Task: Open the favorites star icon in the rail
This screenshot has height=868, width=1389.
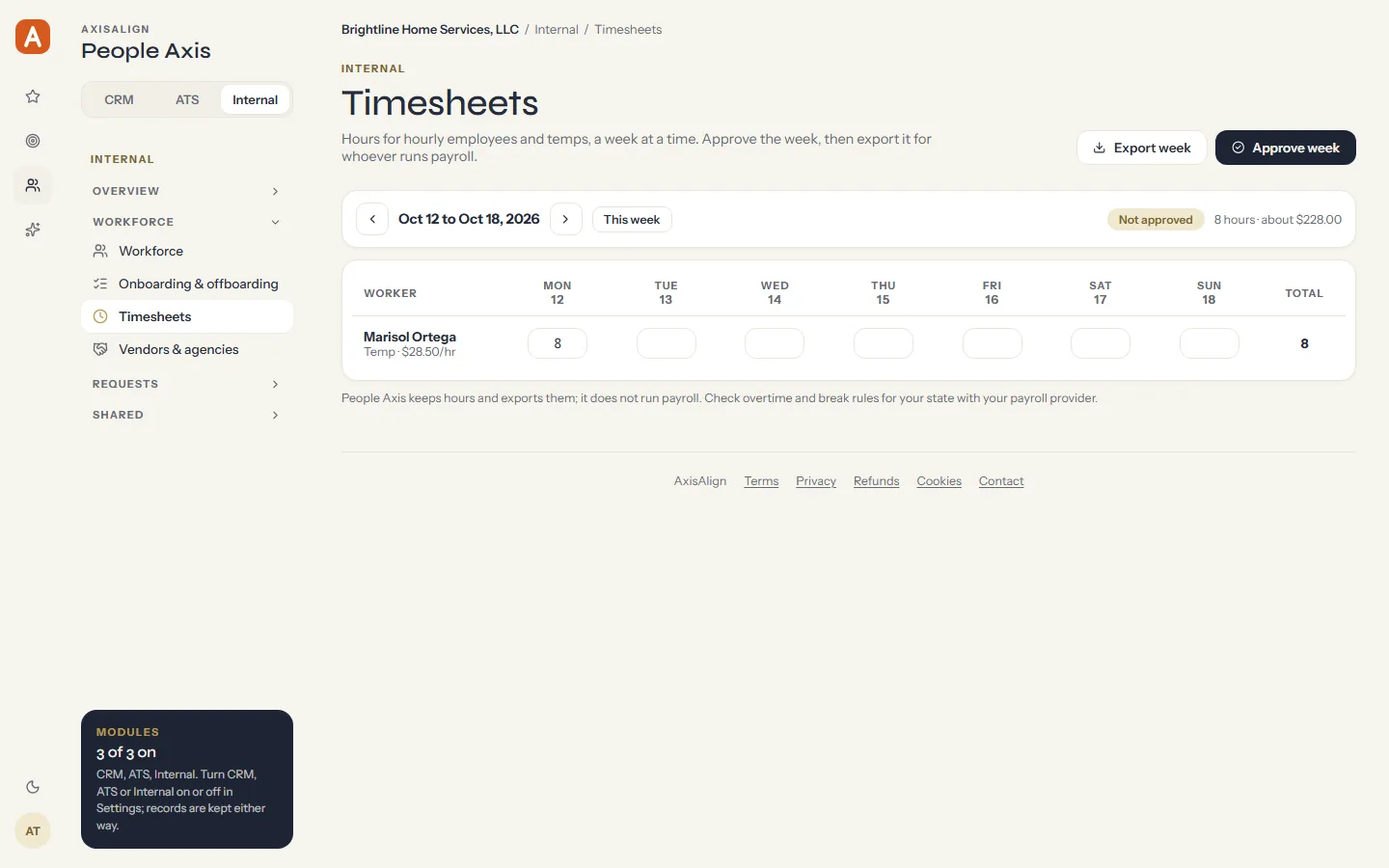Action: pos(33,96)
